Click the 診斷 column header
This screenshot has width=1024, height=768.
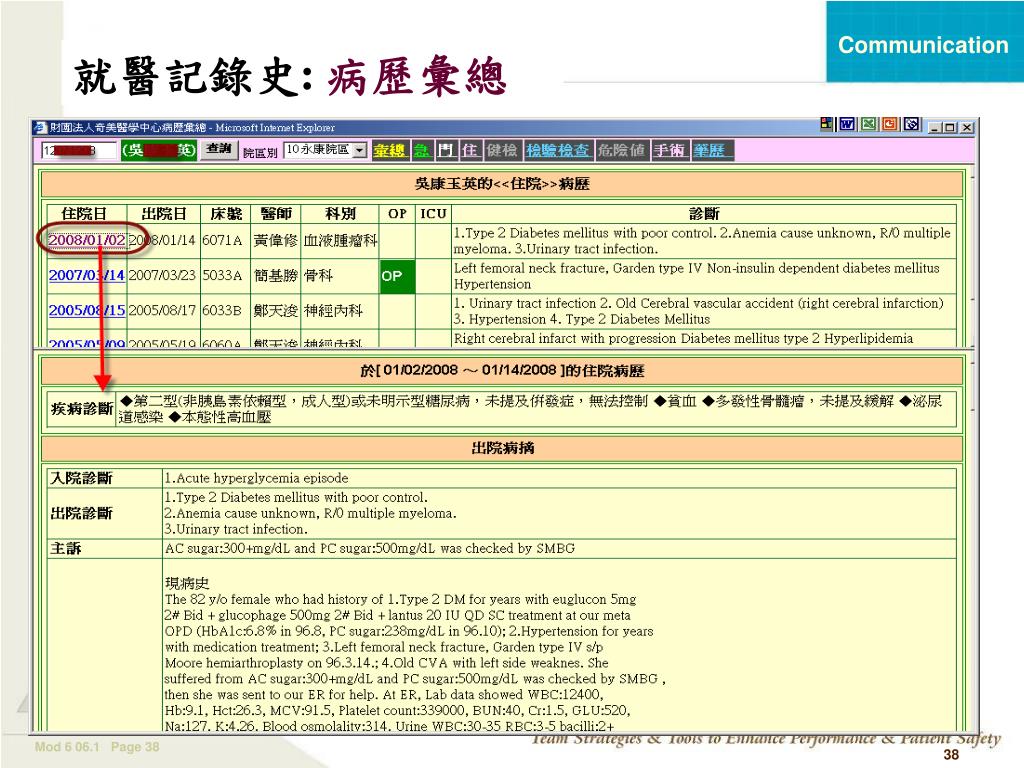[704, 214]
